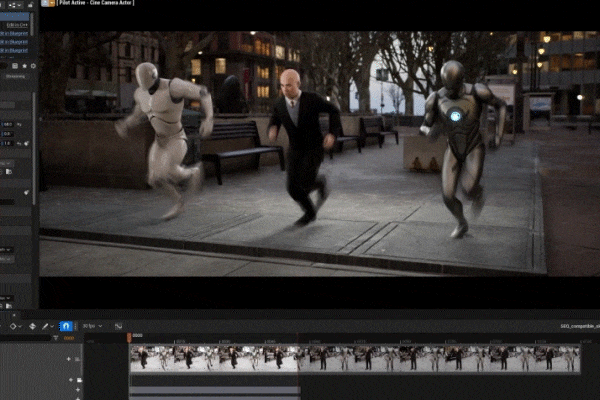Click the lock icon at top of left panel
The width and height of the screenshot is (600, 400).
click(x=30, y=5)
